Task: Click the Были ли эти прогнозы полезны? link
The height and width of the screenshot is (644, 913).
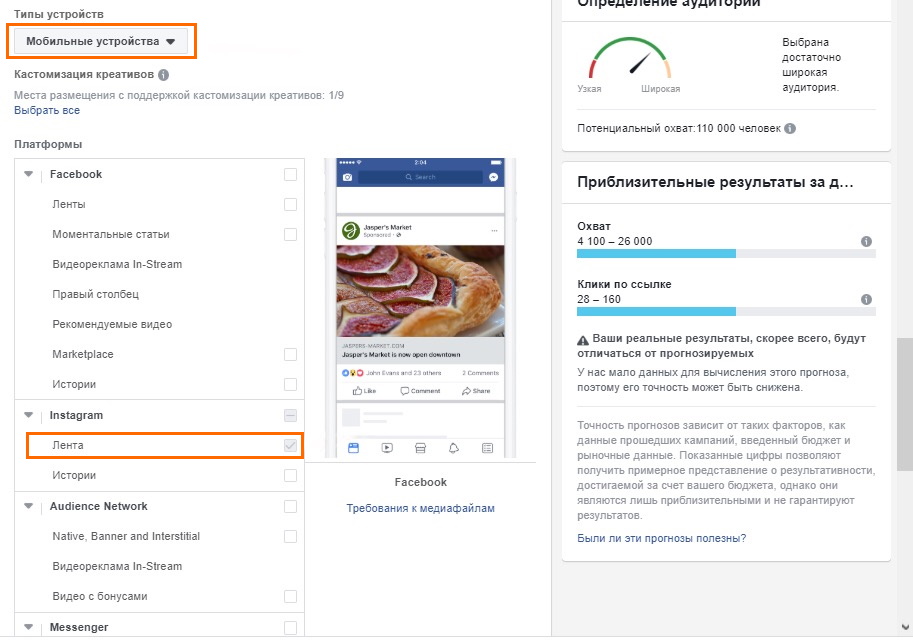Action: (x=661, y=539)
